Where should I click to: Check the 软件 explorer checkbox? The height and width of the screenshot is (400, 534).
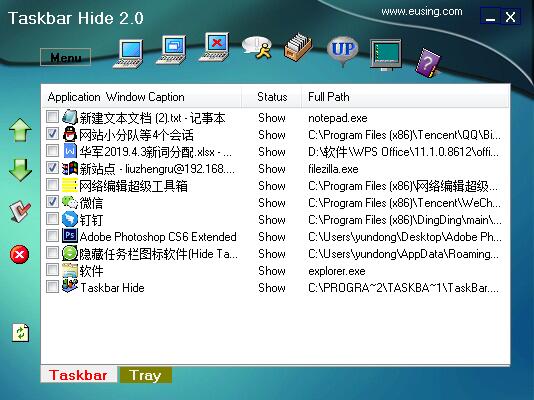pyautogui.click(x=52, y=270)
